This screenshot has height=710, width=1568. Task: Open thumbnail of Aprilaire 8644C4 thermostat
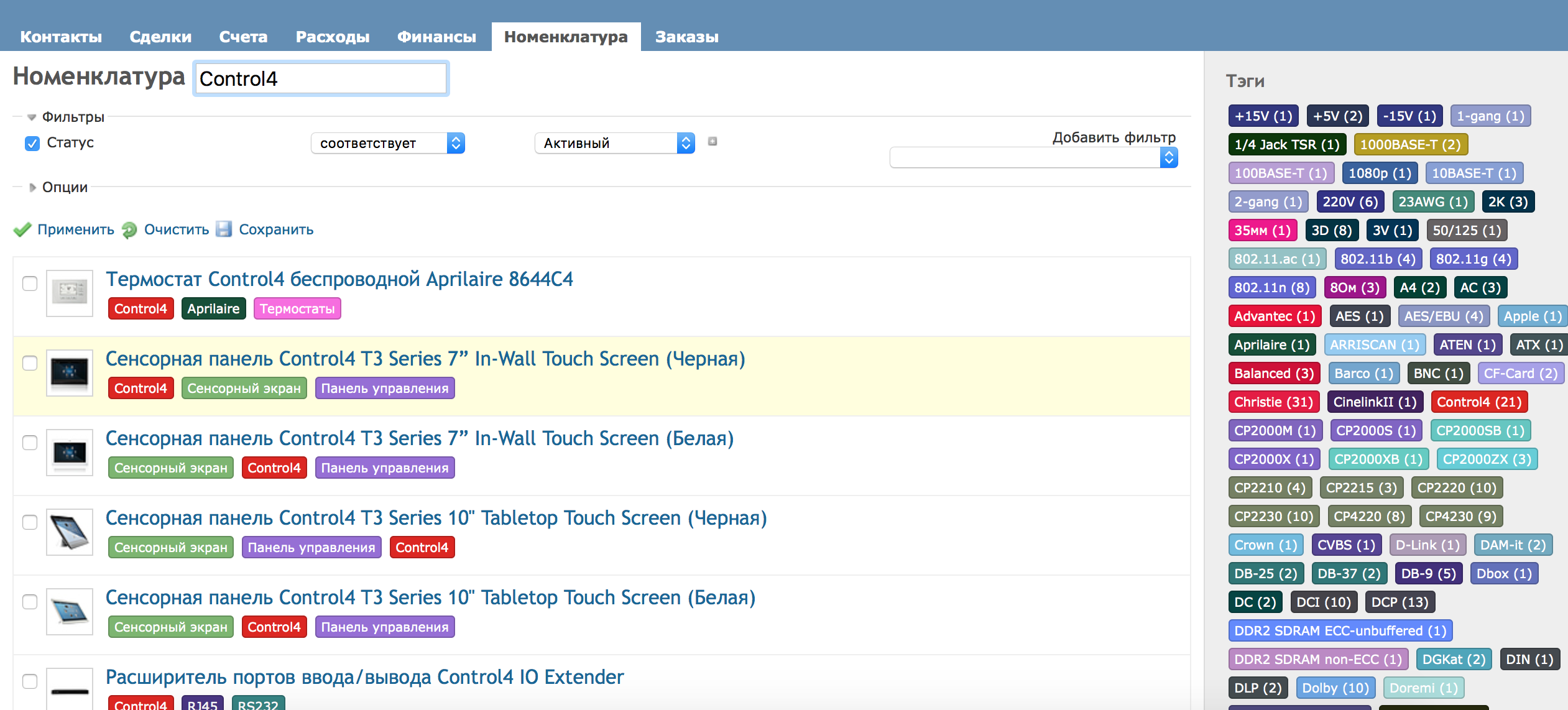70,292
